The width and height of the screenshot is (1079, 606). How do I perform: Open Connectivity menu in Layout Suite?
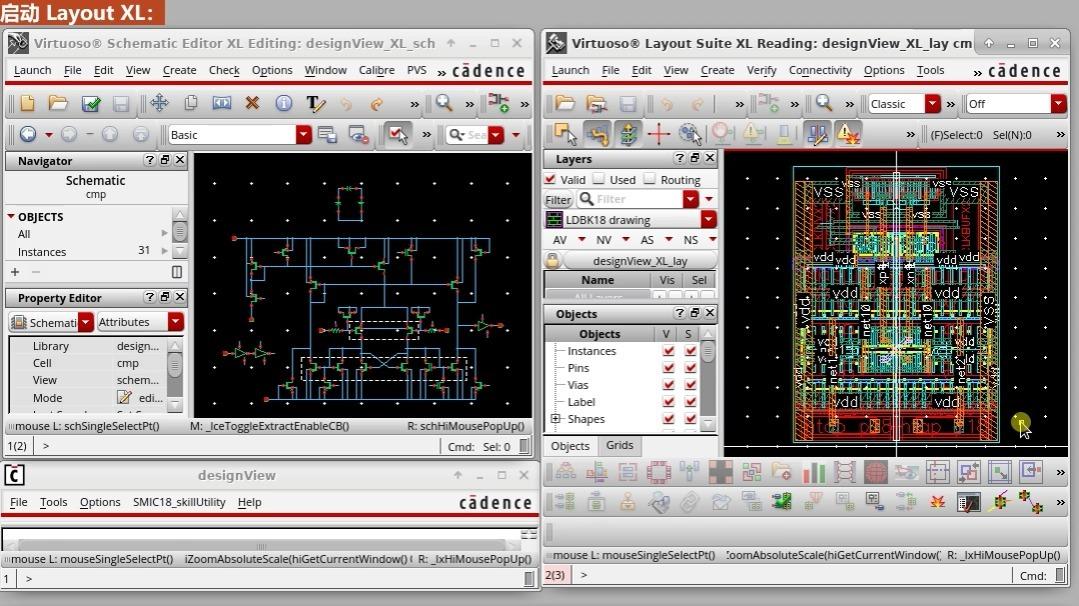[820, 70]
